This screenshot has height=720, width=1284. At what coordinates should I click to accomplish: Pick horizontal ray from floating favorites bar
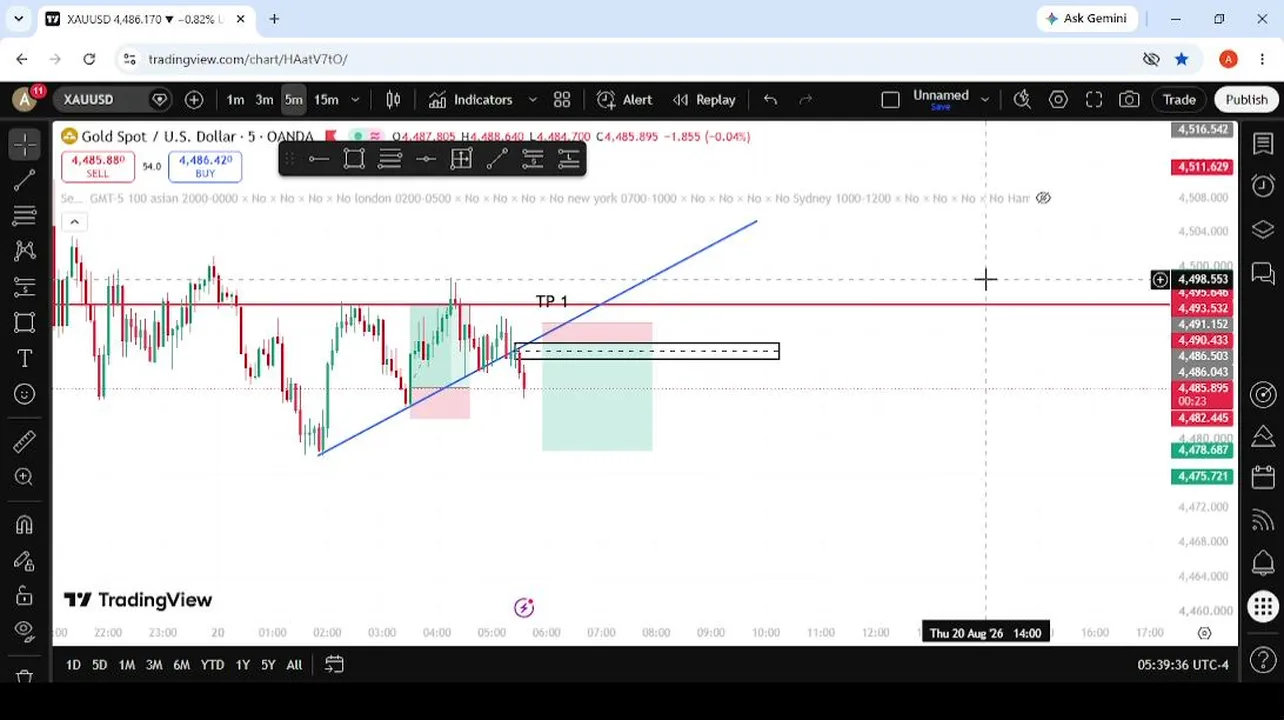318,159
